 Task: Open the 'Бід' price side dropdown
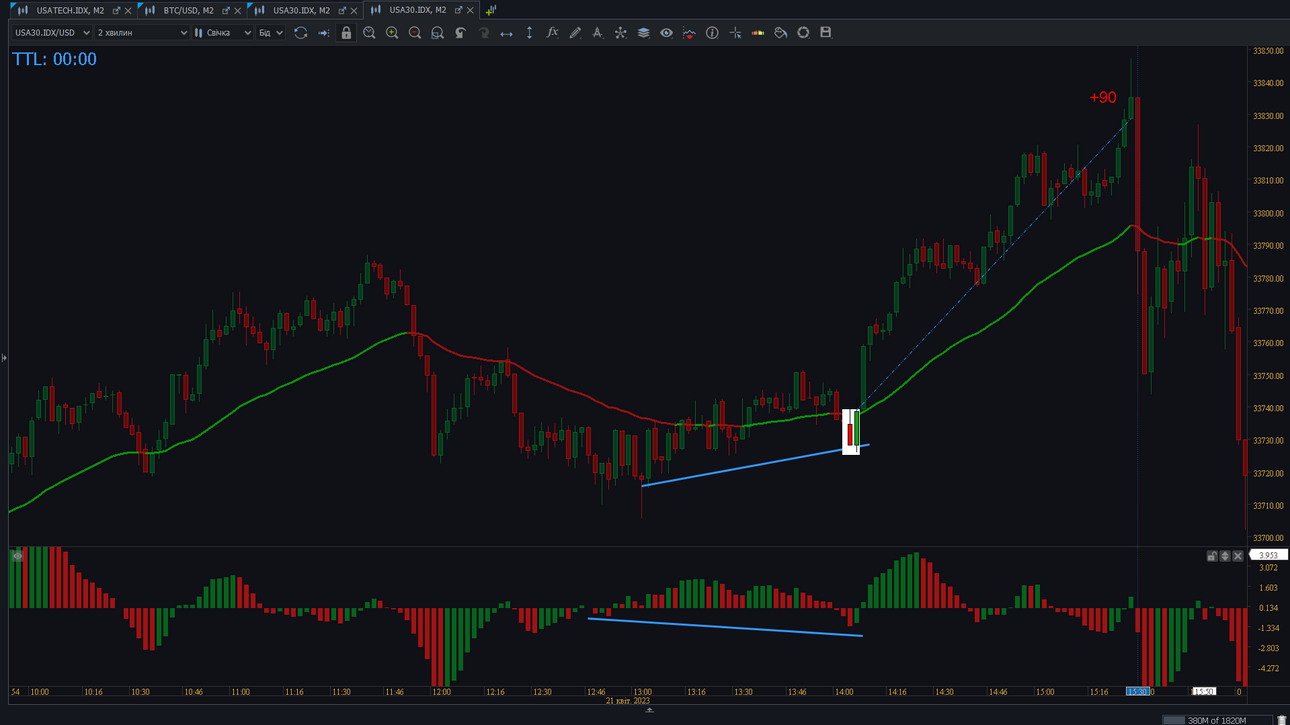(271, 33)
